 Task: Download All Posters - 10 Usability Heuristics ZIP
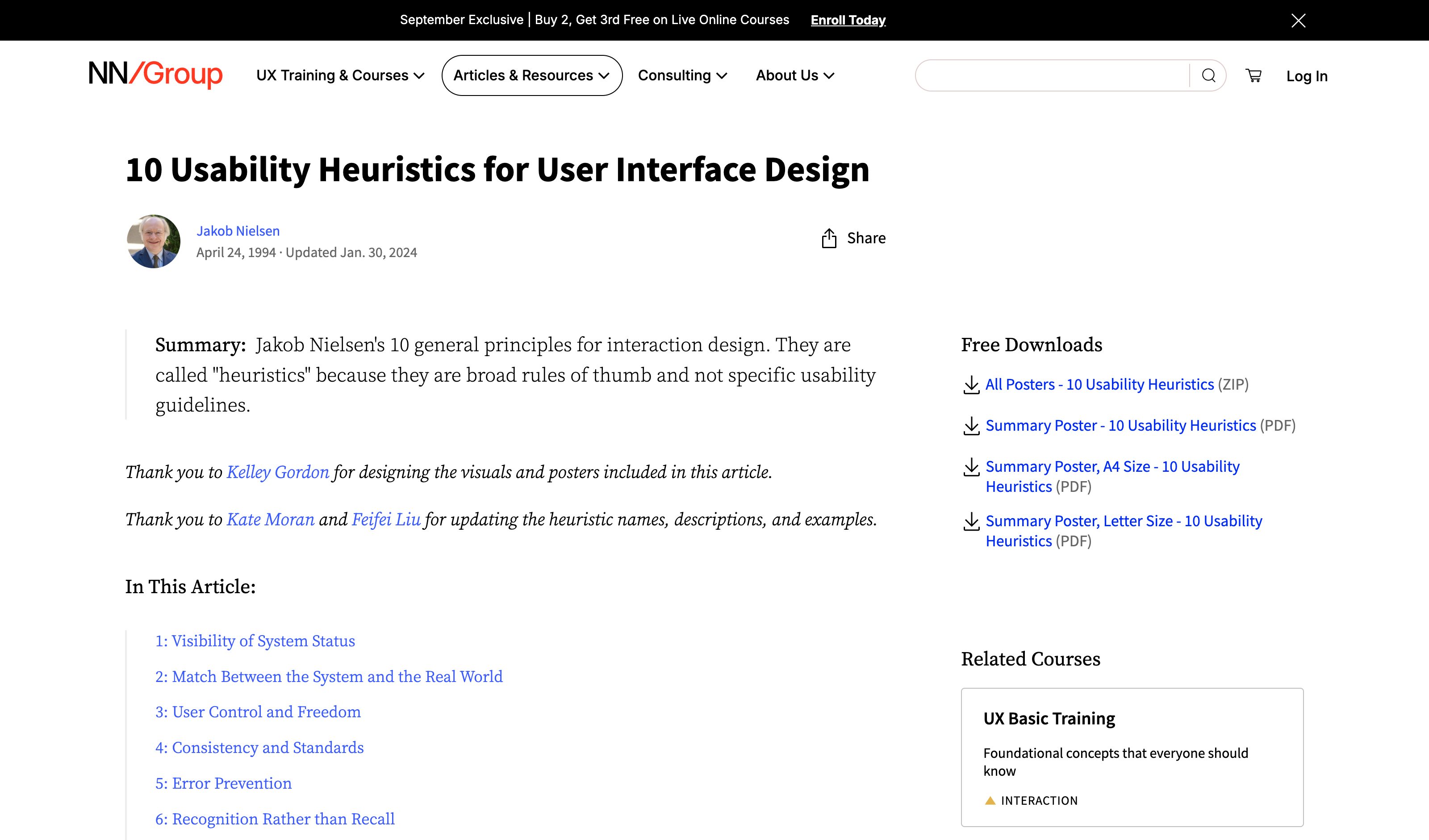1099,384
